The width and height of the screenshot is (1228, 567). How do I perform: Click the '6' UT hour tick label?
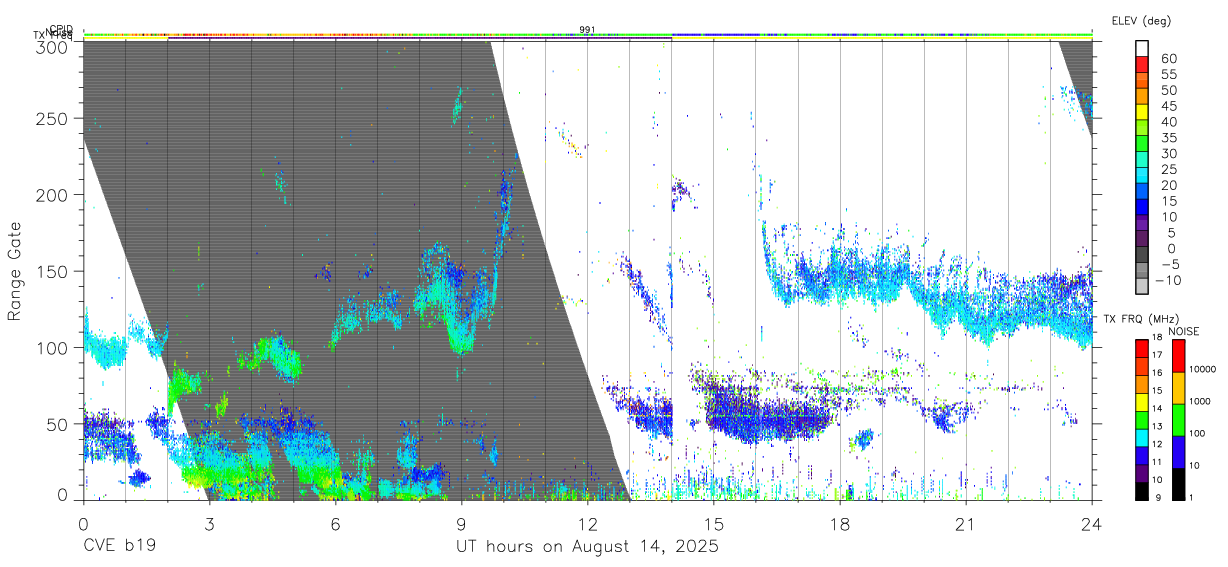(335, 524)
